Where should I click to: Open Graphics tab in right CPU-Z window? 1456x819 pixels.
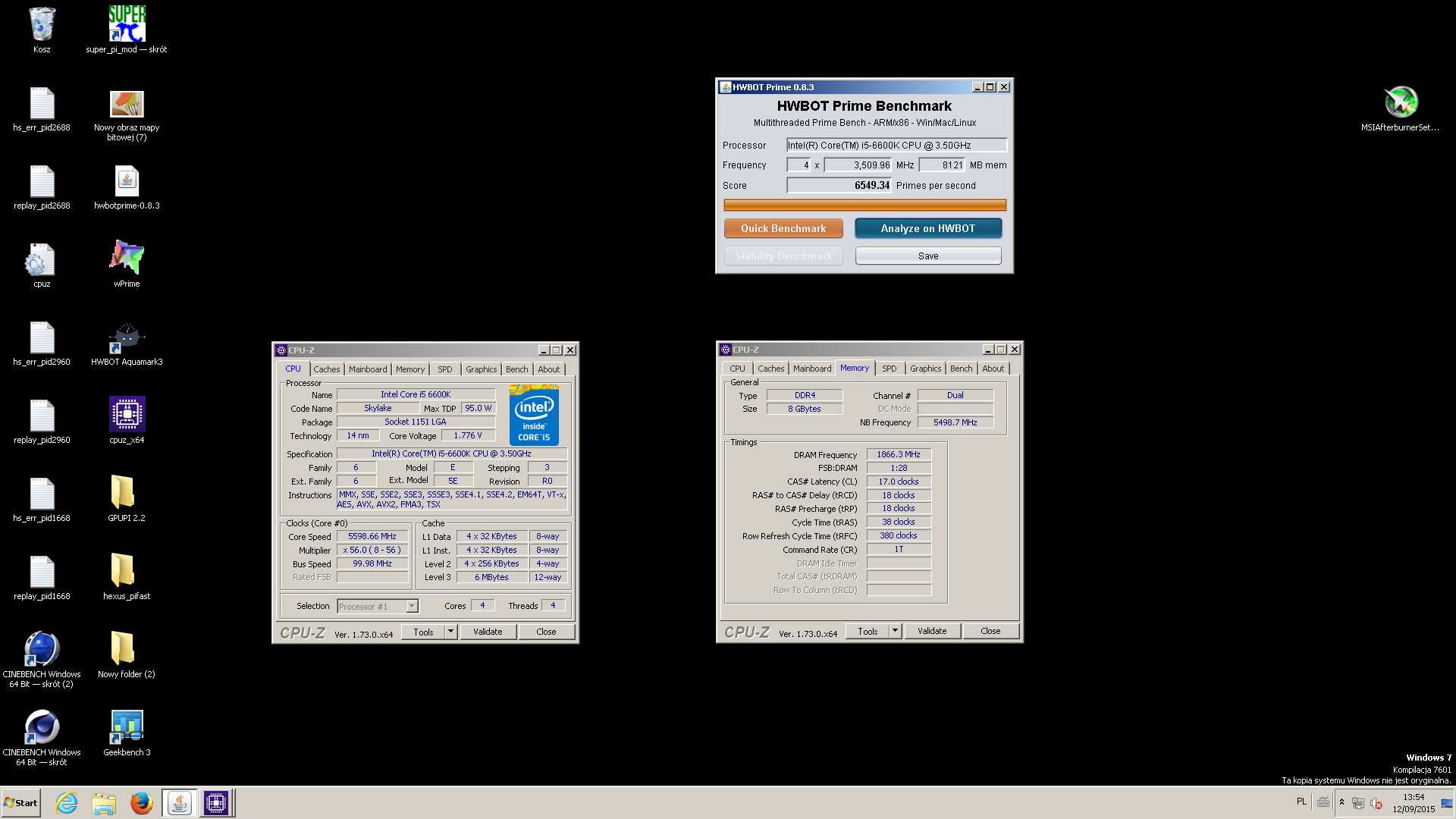[x=926, y=369]
